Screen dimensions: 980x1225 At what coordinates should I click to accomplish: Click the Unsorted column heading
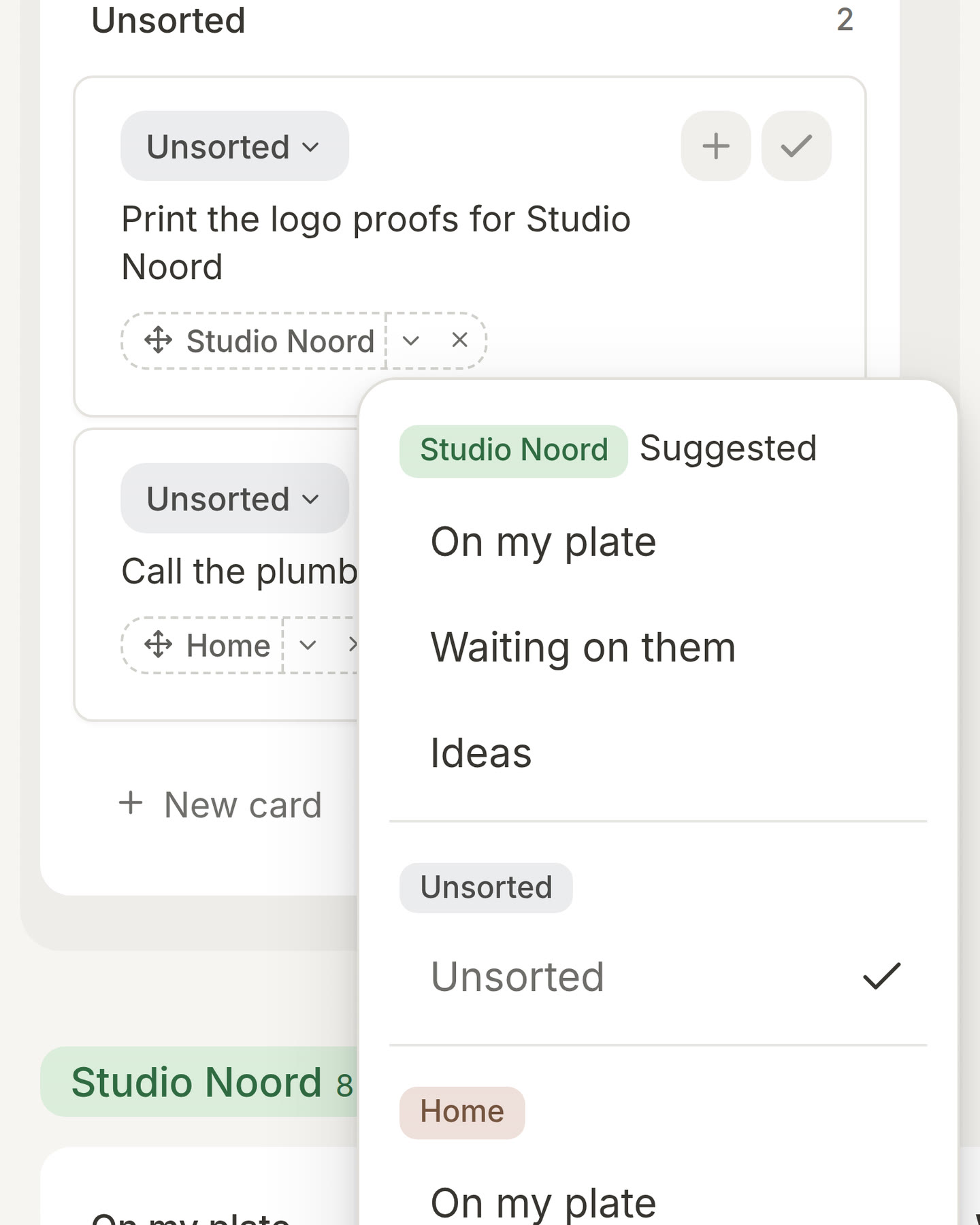[168, 20]
